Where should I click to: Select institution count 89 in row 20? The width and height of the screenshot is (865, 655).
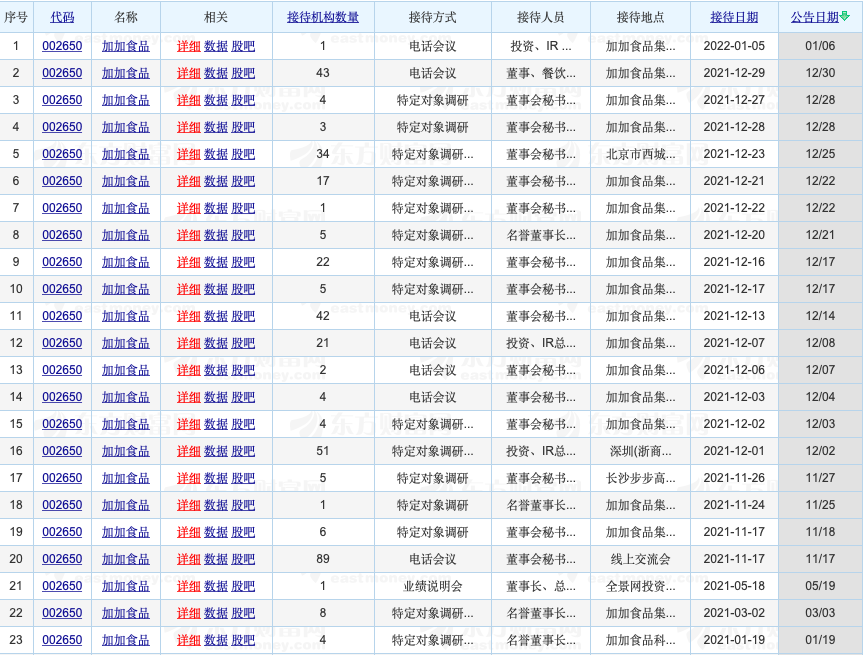click(x=323, y=559)
